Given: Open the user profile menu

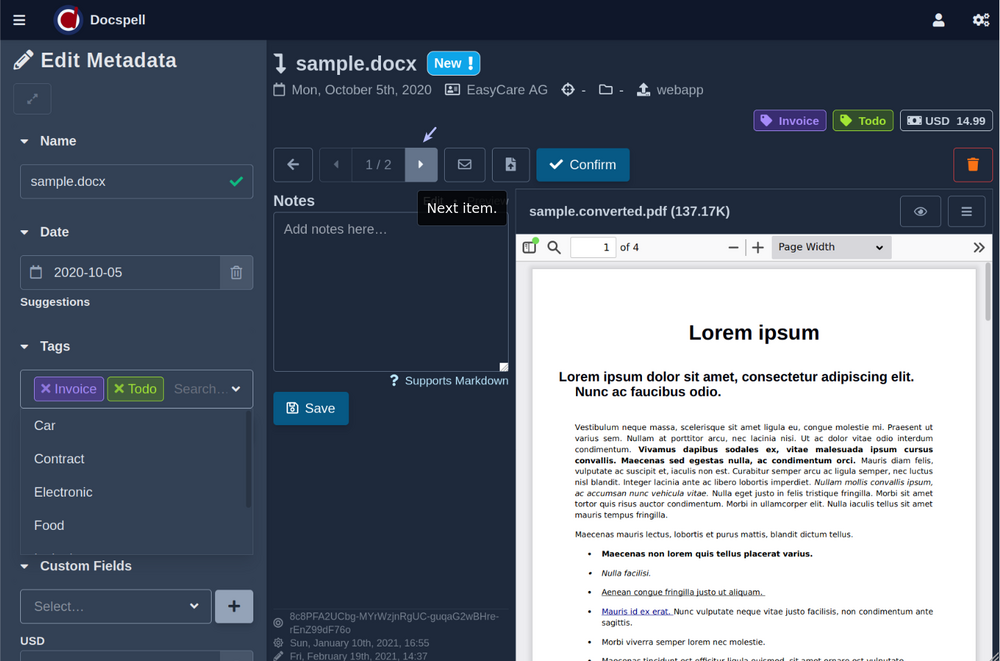Looking at the screenshot, I should pos(938,20).
